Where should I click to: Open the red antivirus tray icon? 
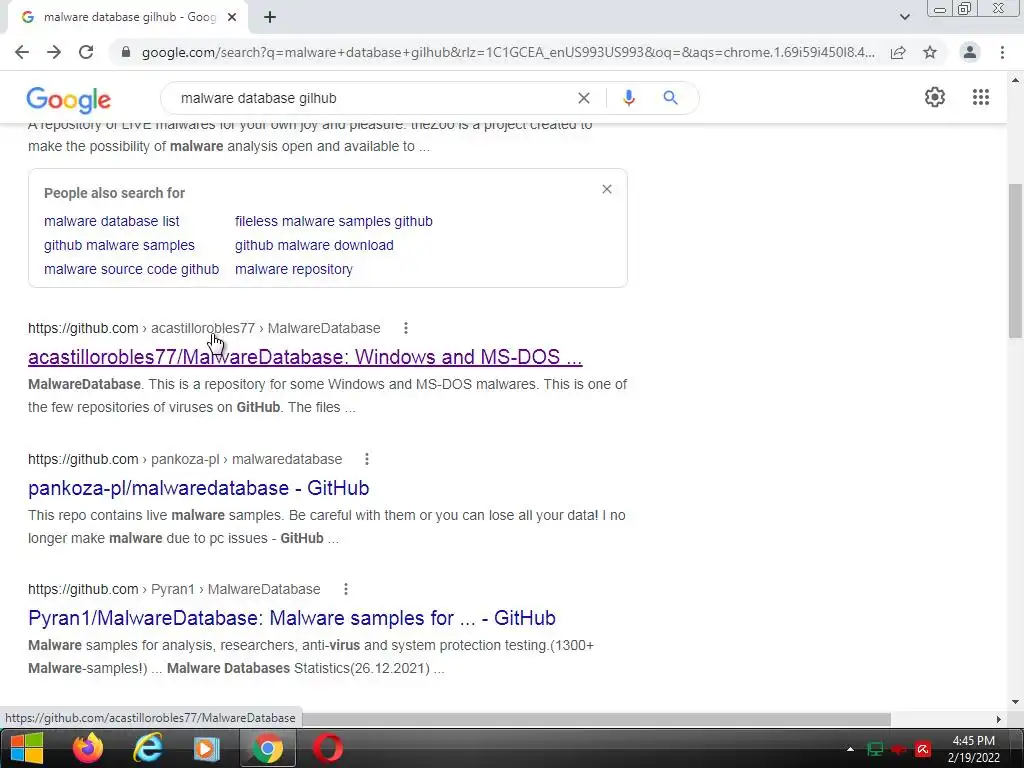pyautogui.click(x=923, y=749)
